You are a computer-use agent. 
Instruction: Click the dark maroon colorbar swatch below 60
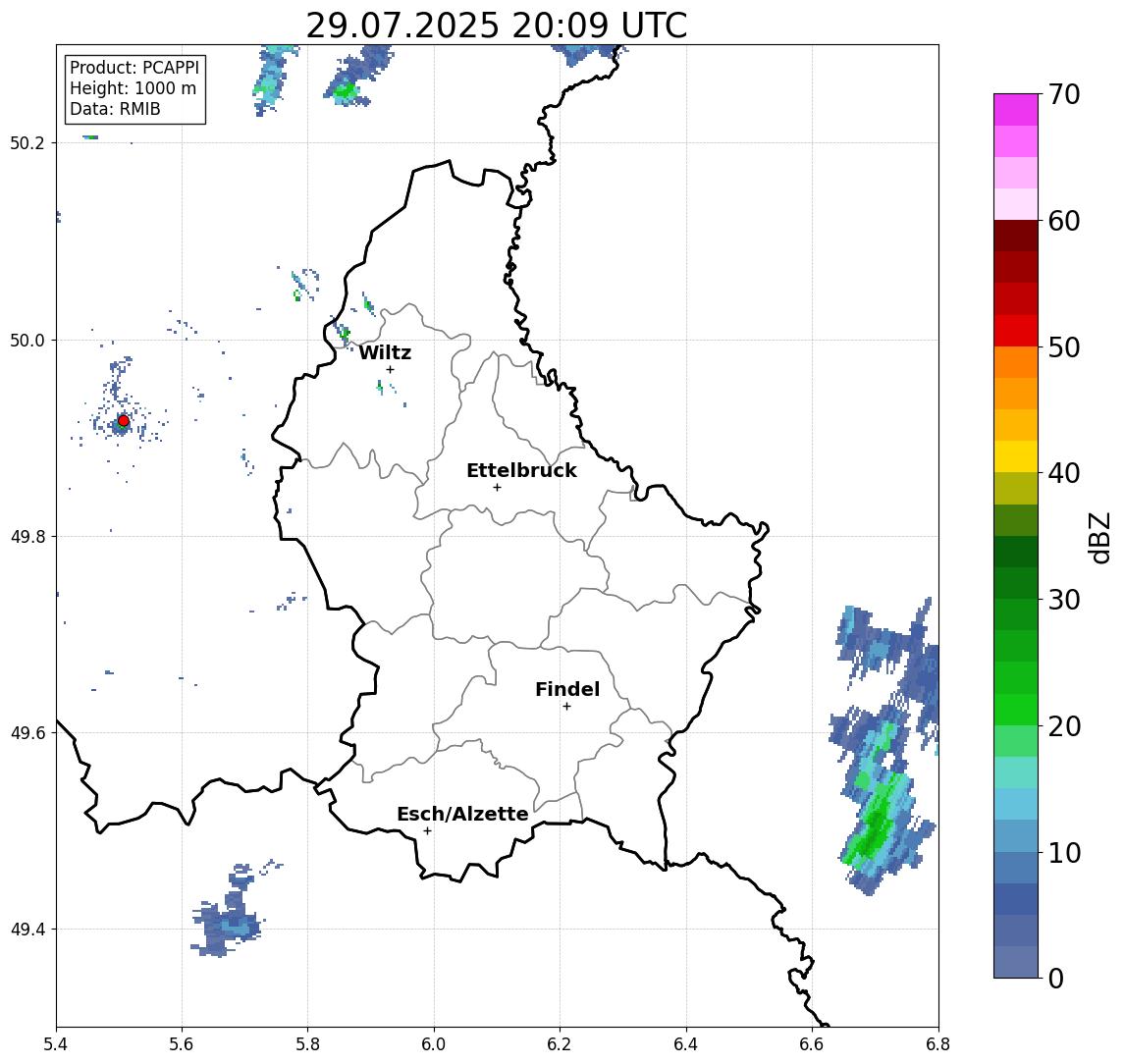coord(1016,236)
